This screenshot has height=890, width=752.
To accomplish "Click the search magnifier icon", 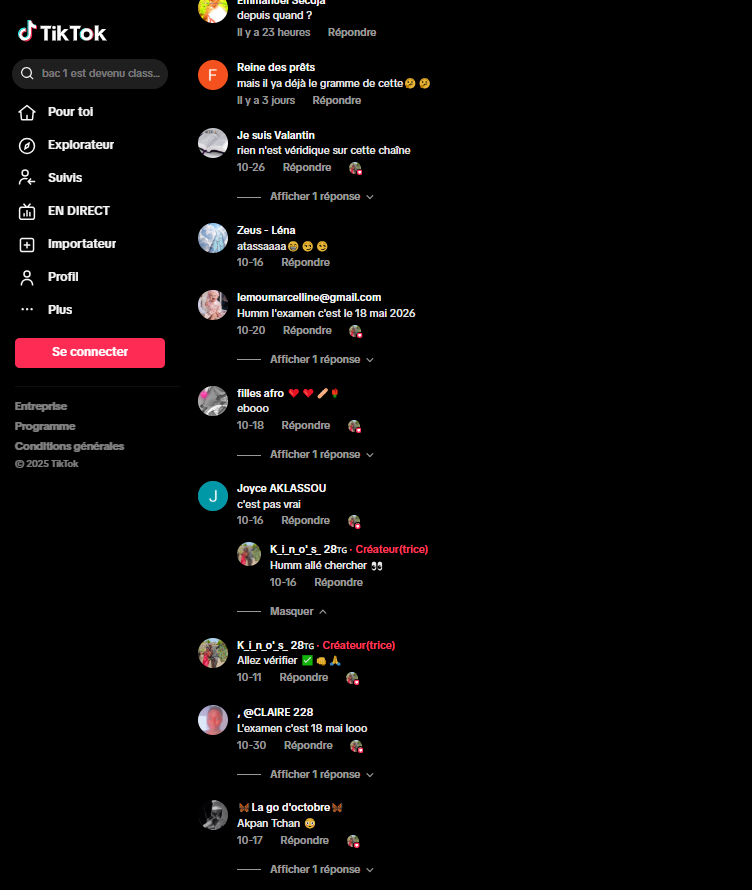I will [x=27, y=73].
